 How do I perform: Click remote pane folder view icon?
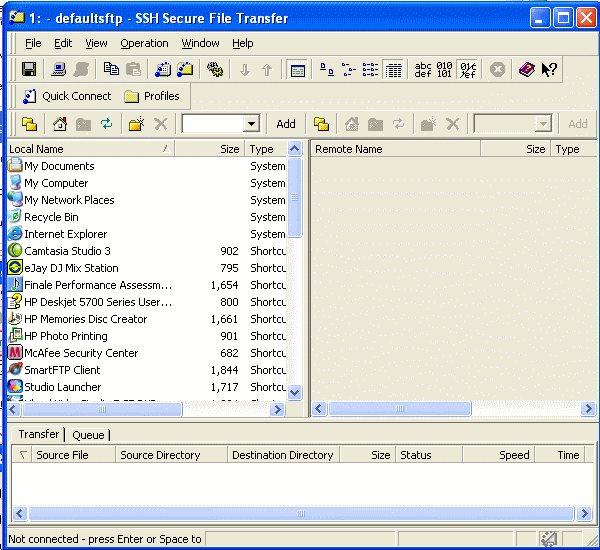[321, 124]
